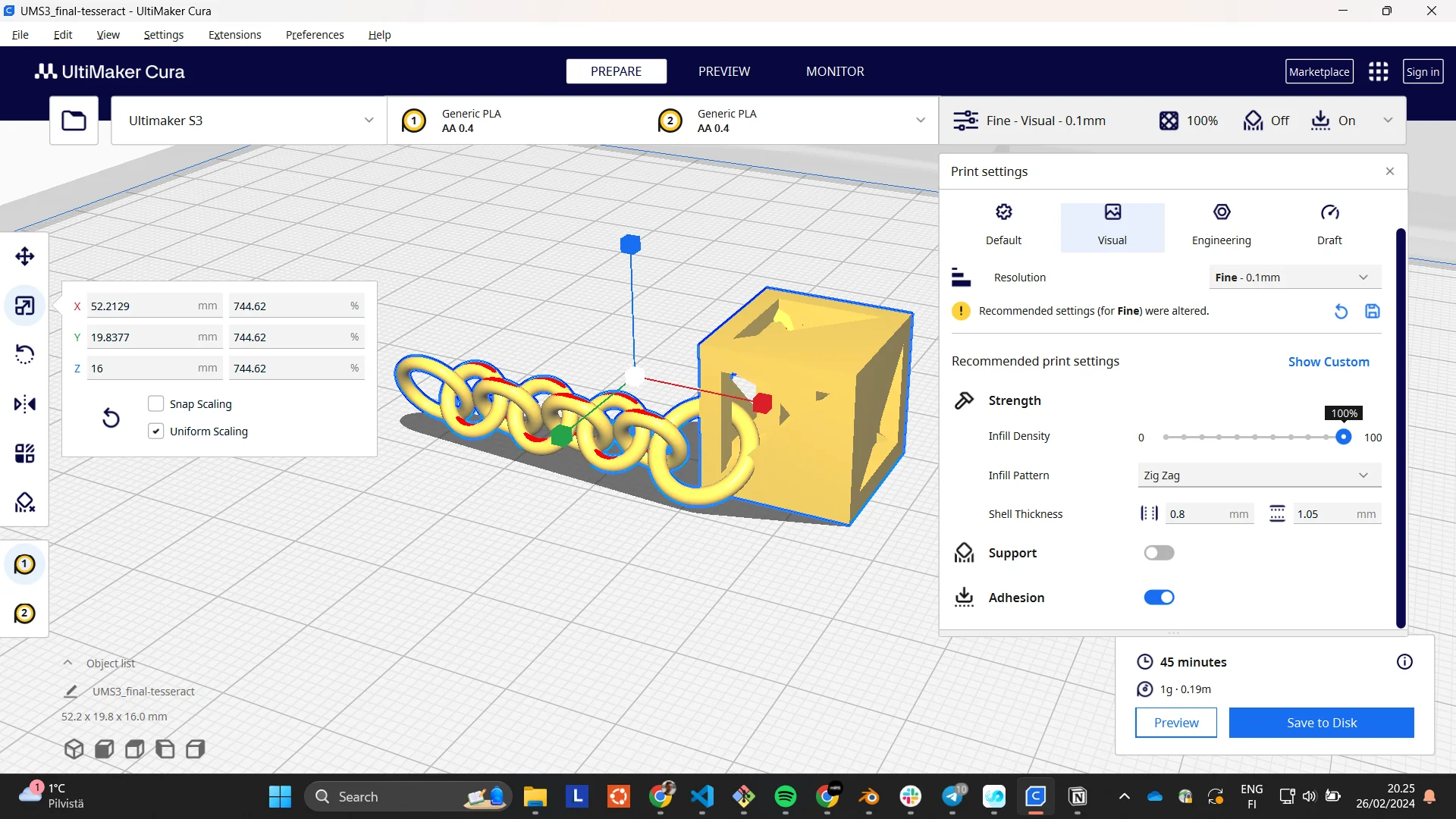Image resolution: width=1456 pixels, height=819 pixels.
Task: Open the Extensions menu
Action: pyautogui.click(x=234, y=35)
